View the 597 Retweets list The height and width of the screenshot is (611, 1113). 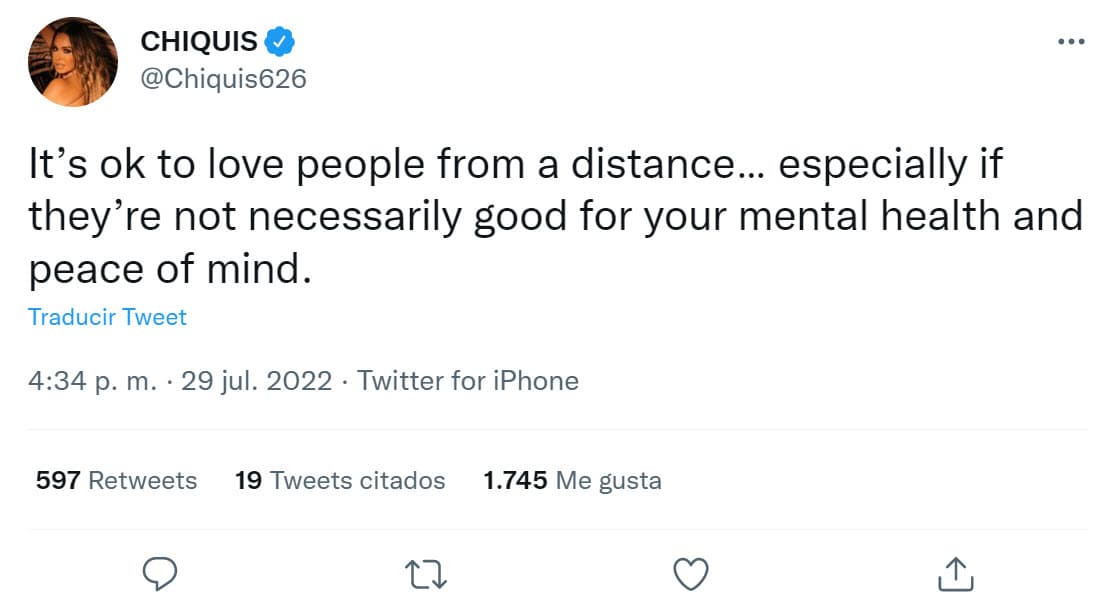[115, 480]
